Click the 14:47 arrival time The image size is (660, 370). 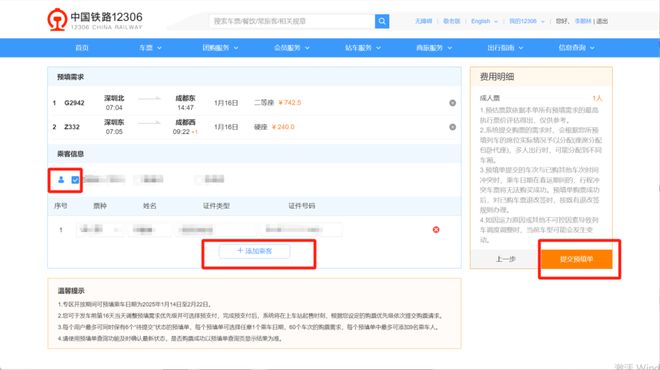[185, 108]
